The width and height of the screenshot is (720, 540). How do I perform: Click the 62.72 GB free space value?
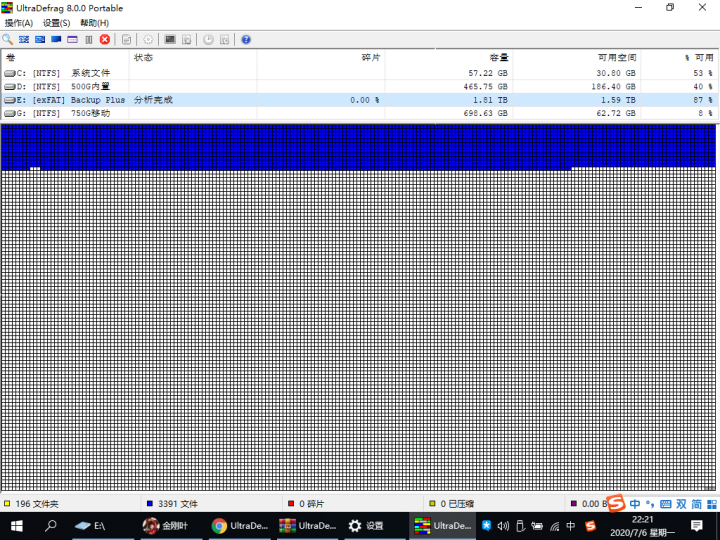[616, 113]
